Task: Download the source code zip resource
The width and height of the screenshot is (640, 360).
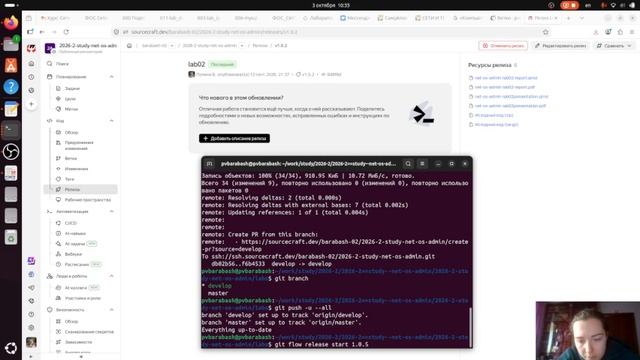Action: pyautogui.click(x=494, y=115)
